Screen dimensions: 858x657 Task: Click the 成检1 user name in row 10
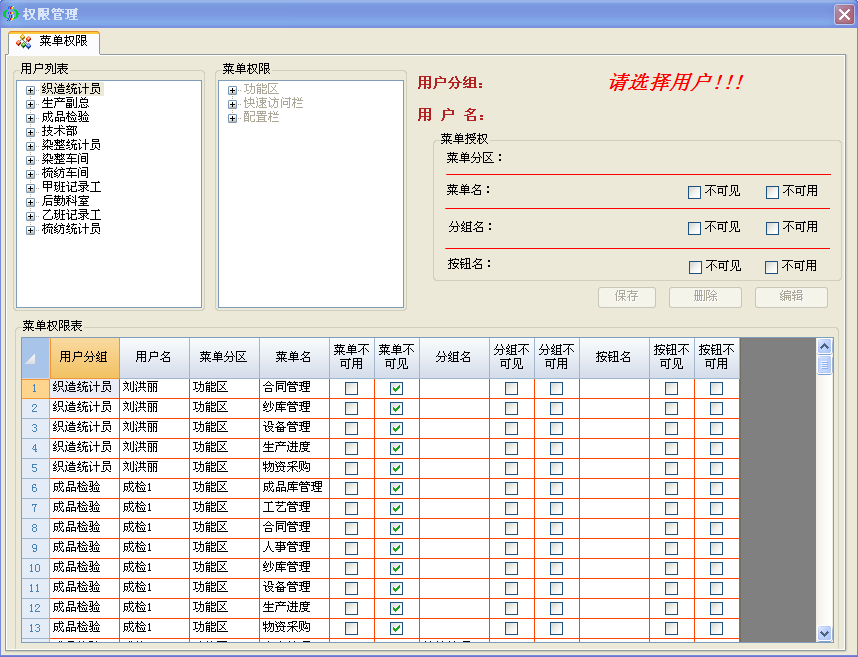tap(154, 568)
